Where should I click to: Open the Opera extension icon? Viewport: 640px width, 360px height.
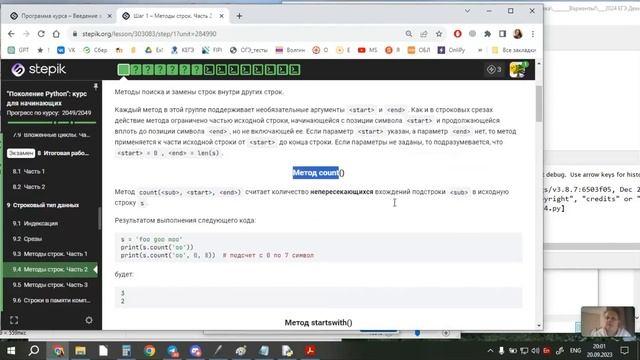click(458, 34)
